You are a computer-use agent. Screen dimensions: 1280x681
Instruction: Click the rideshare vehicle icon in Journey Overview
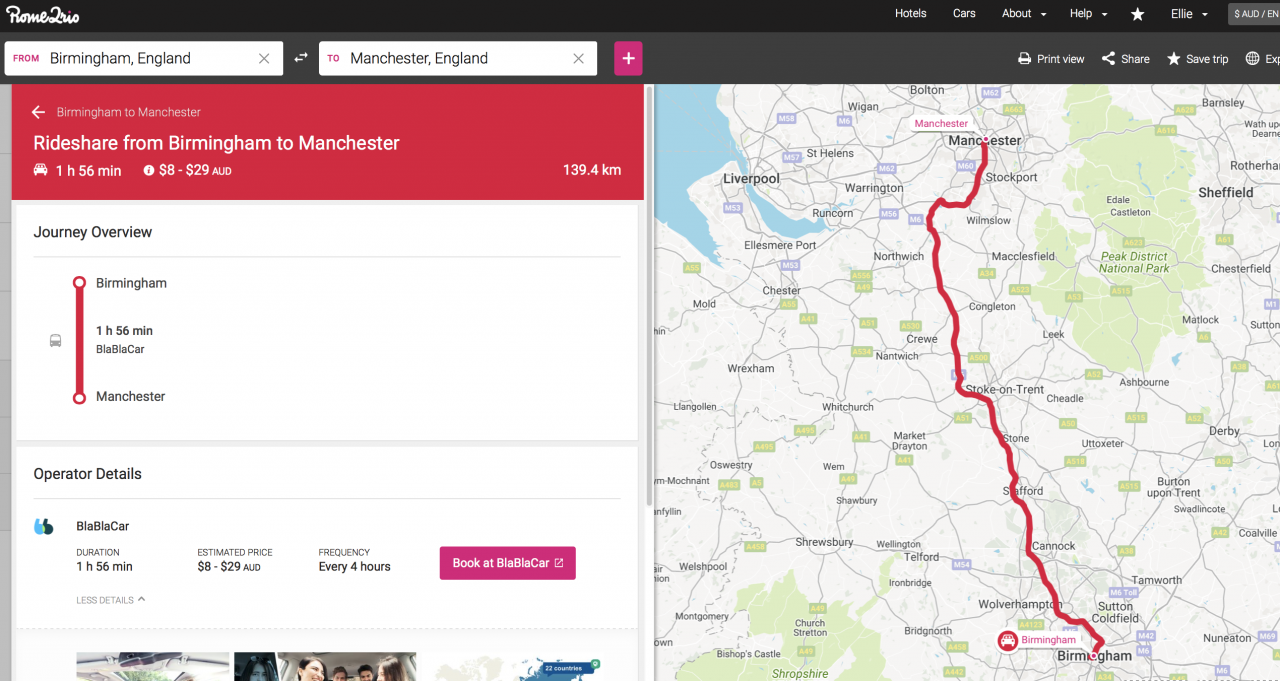click(x=55, y=340)
